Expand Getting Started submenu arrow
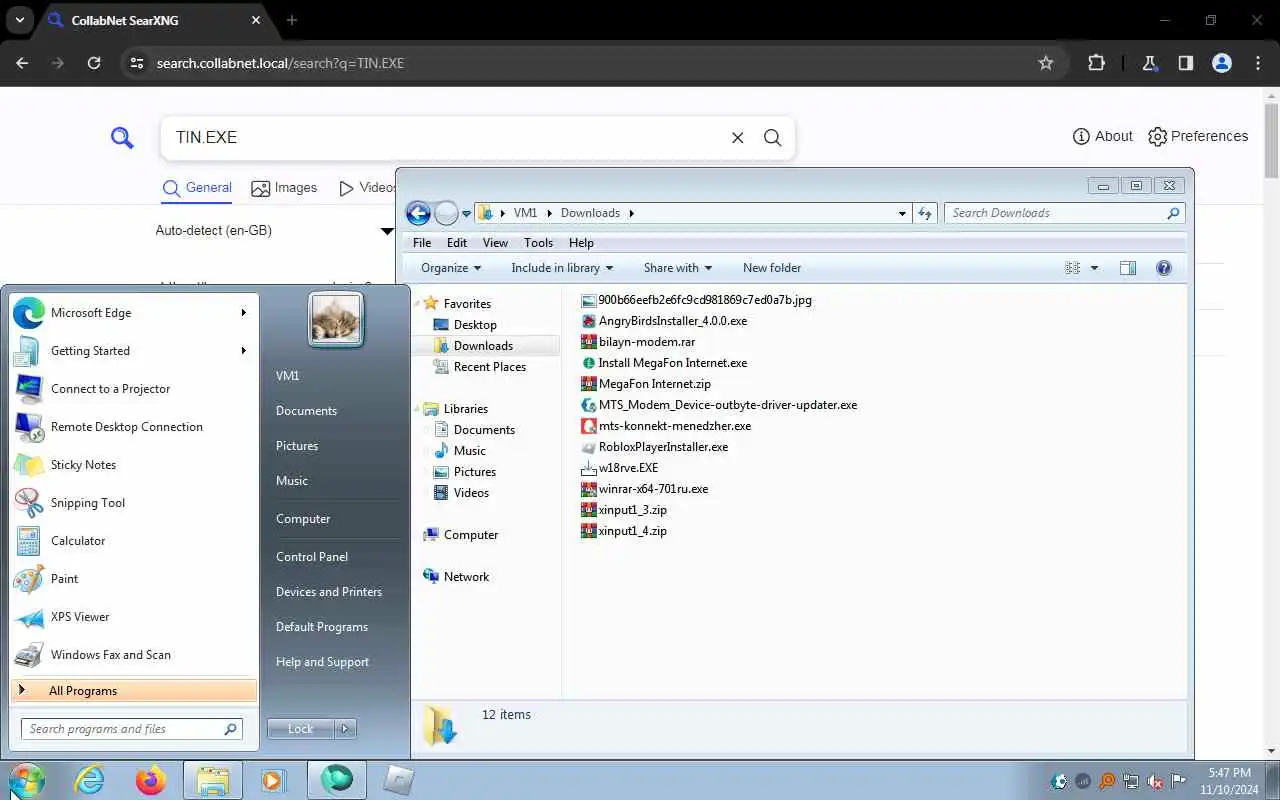The image size is (1280, 800). [x=243, y=351]
